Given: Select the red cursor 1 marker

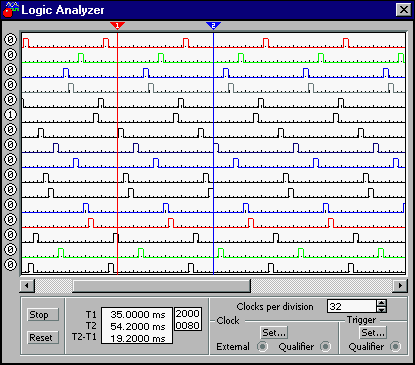Looking at the screenshot, I should [x=117, y=26].
